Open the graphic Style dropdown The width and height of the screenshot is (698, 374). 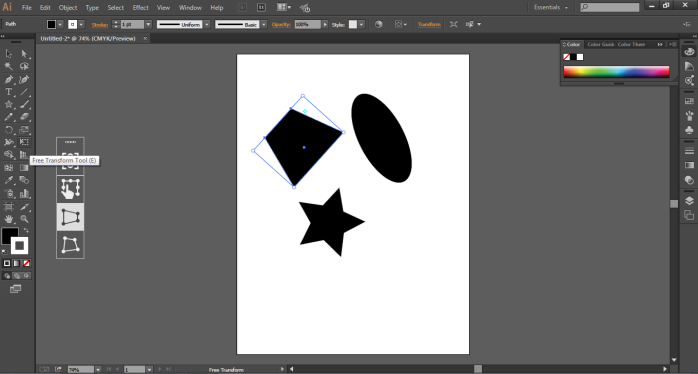[361, 24]
